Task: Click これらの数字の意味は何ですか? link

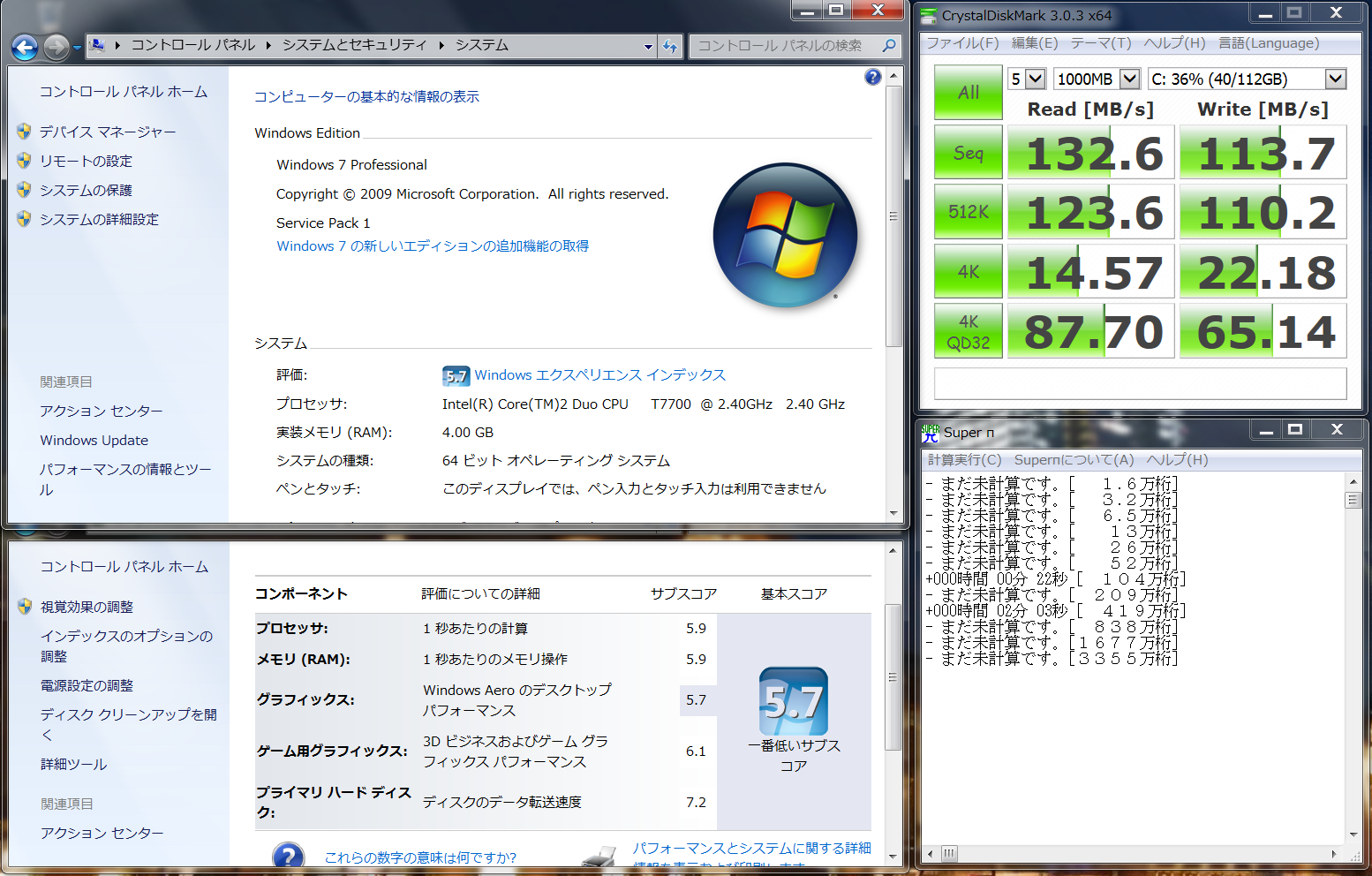Action: click(x=420, y=857)
